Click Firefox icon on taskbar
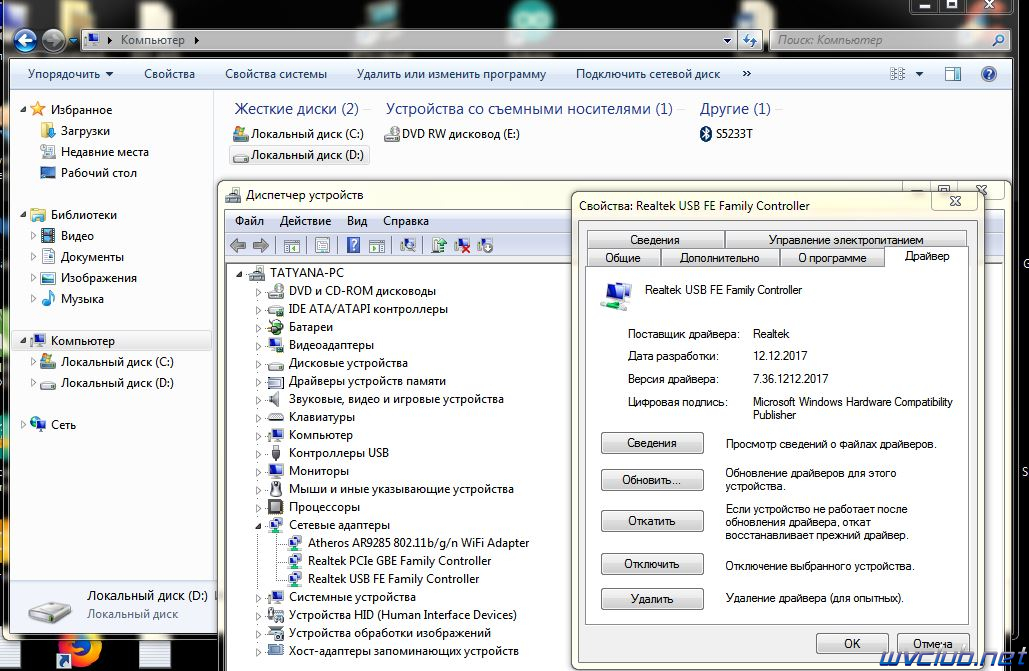The width and height of the screenshot is (1029, 671). click(x=80, y=651)
